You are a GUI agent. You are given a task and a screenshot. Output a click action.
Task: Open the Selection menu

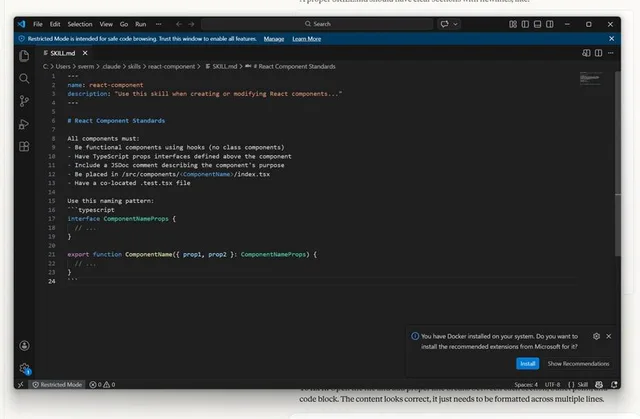(x=80, y=24)
